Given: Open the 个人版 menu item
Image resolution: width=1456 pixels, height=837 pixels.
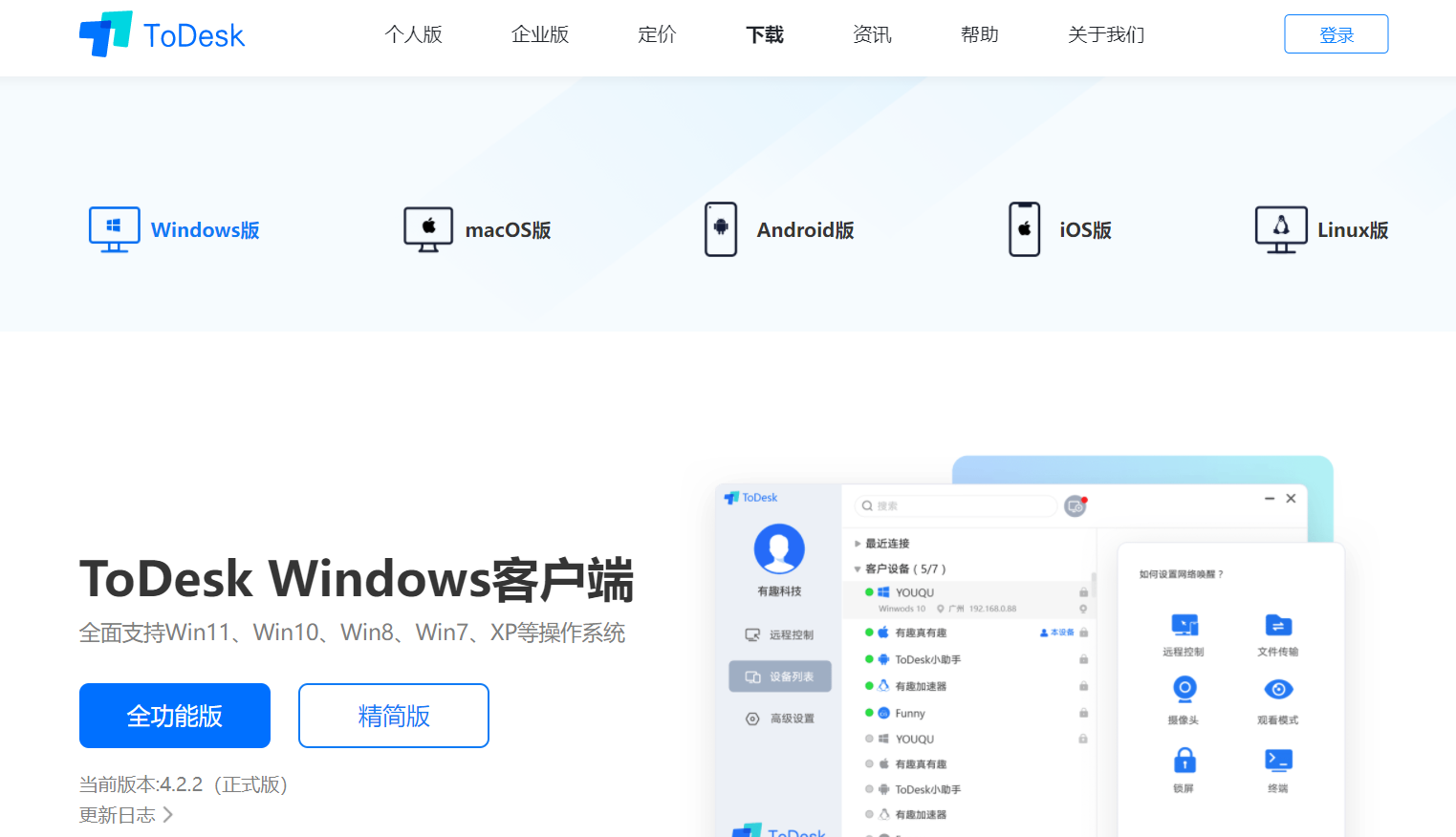Looking at the screenshot, I should [413, 34].
